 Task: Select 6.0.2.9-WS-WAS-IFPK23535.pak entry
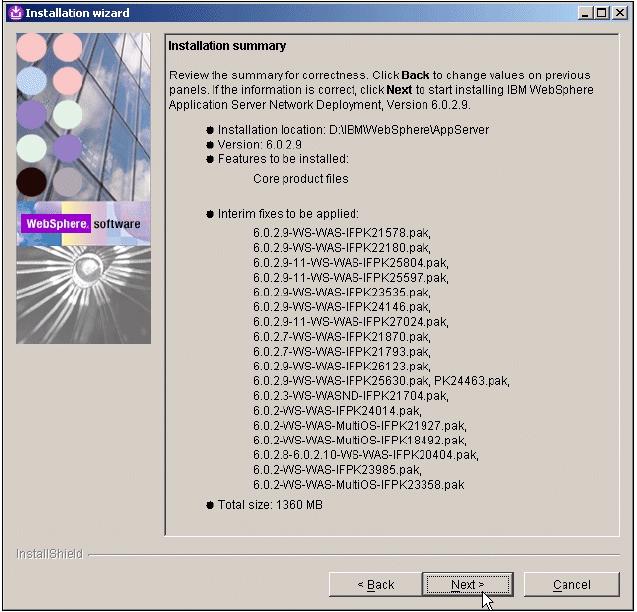[342, 292]
